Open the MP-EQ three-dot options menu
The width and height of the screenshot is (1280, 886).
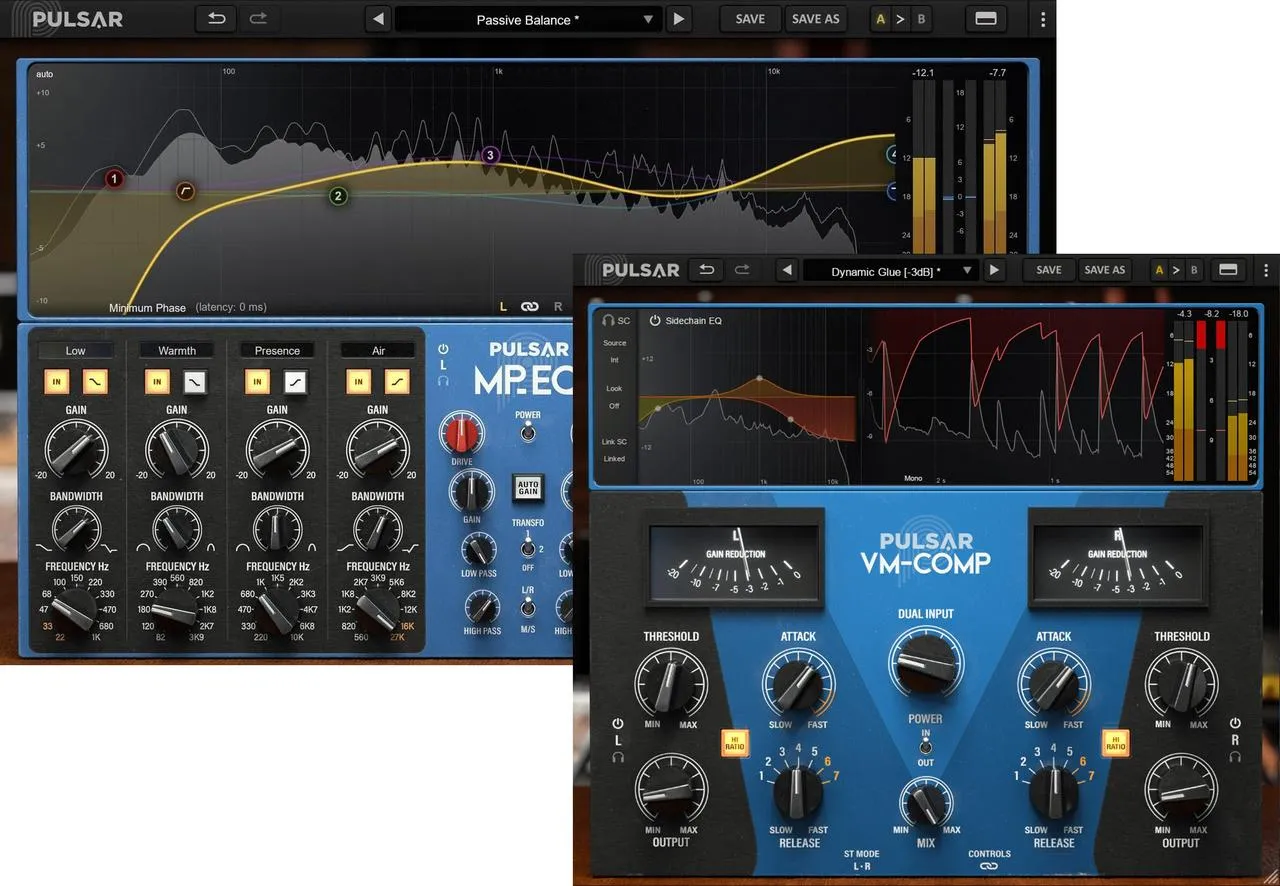tap(1043, 19)
